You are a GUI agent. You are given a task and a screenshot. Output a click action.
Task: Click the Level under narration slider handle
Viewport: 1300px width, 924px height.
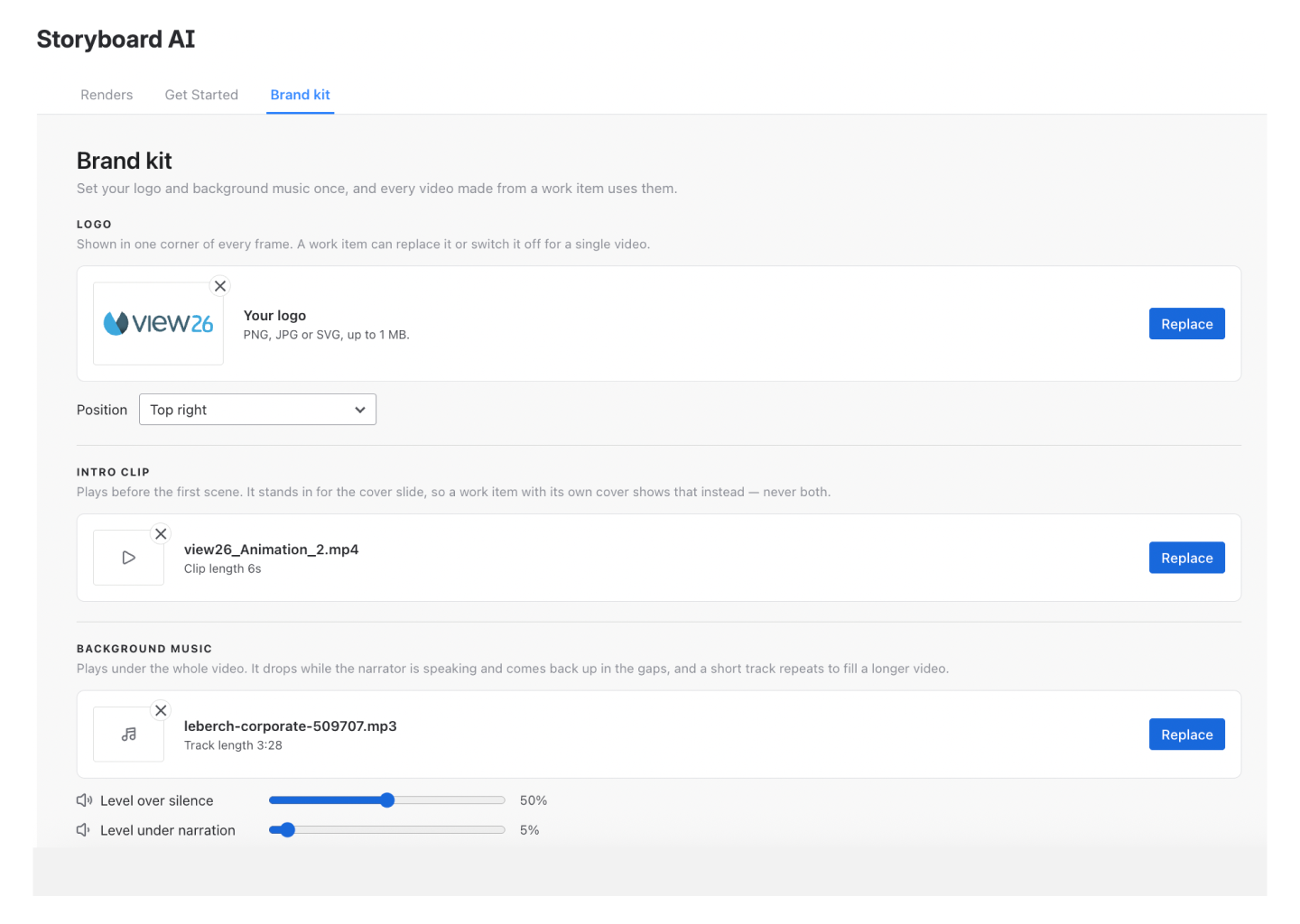click(287, 830)
